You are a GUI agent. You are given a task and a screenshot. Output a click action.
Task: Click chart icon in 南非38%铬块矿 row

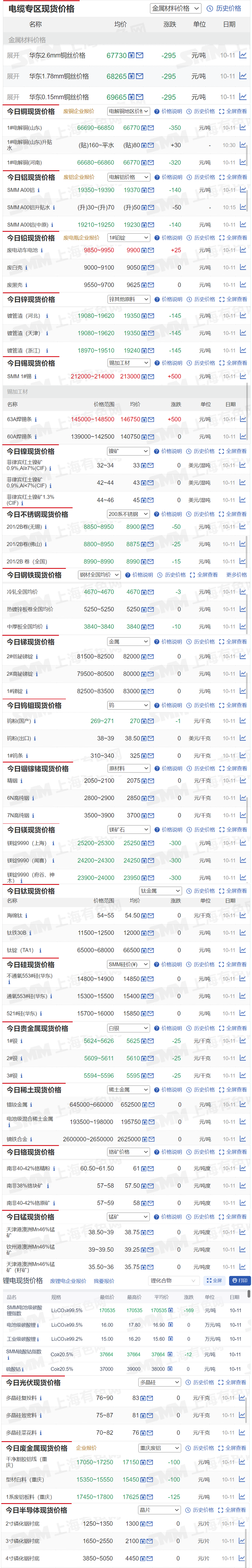click(x=243, y=1186)
